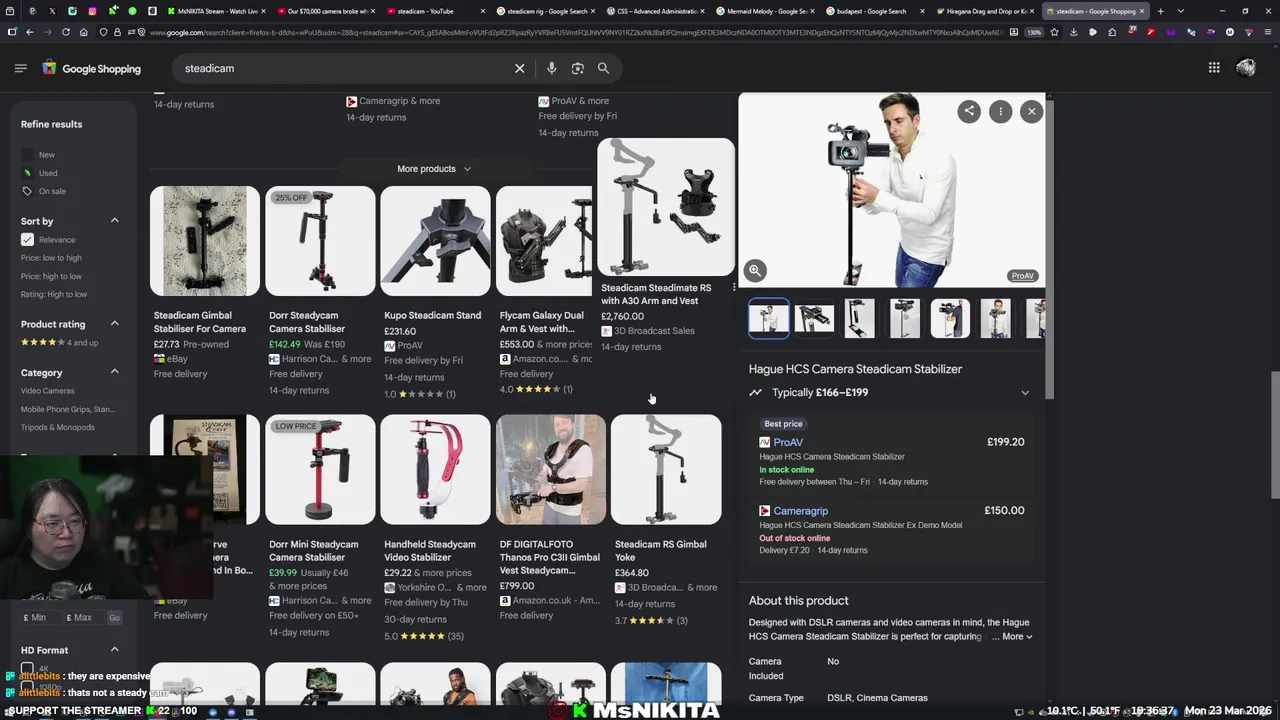Open Cameragrip seller link at £150.00
This screenshot has width=1280, height=720.
tap(800, 511)
